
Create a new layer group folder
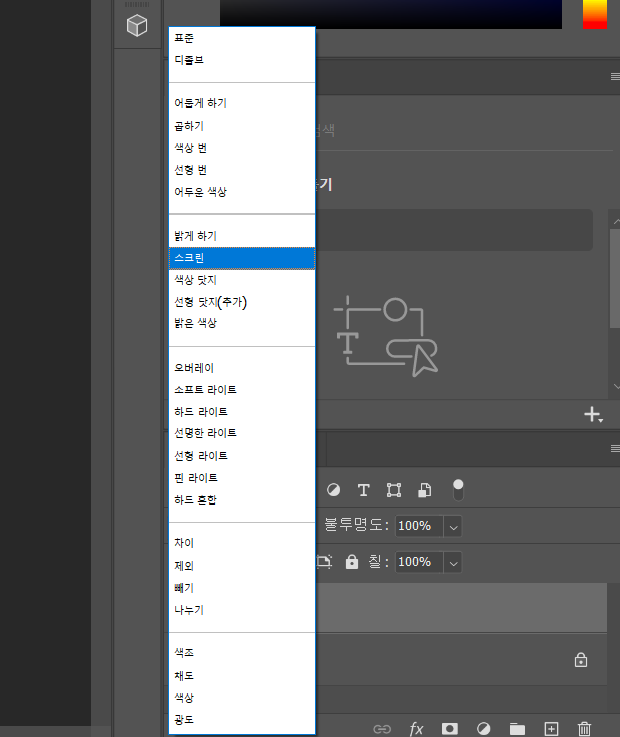pos(518,729)
